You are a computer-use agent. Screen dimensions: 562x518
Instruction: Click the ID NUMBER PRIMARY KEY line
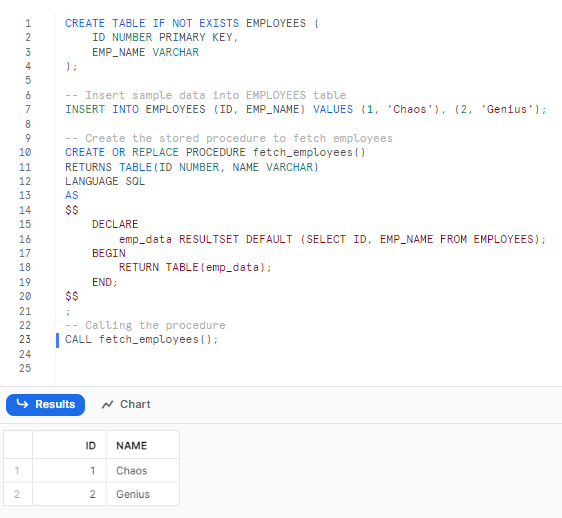tap(165, 37)
